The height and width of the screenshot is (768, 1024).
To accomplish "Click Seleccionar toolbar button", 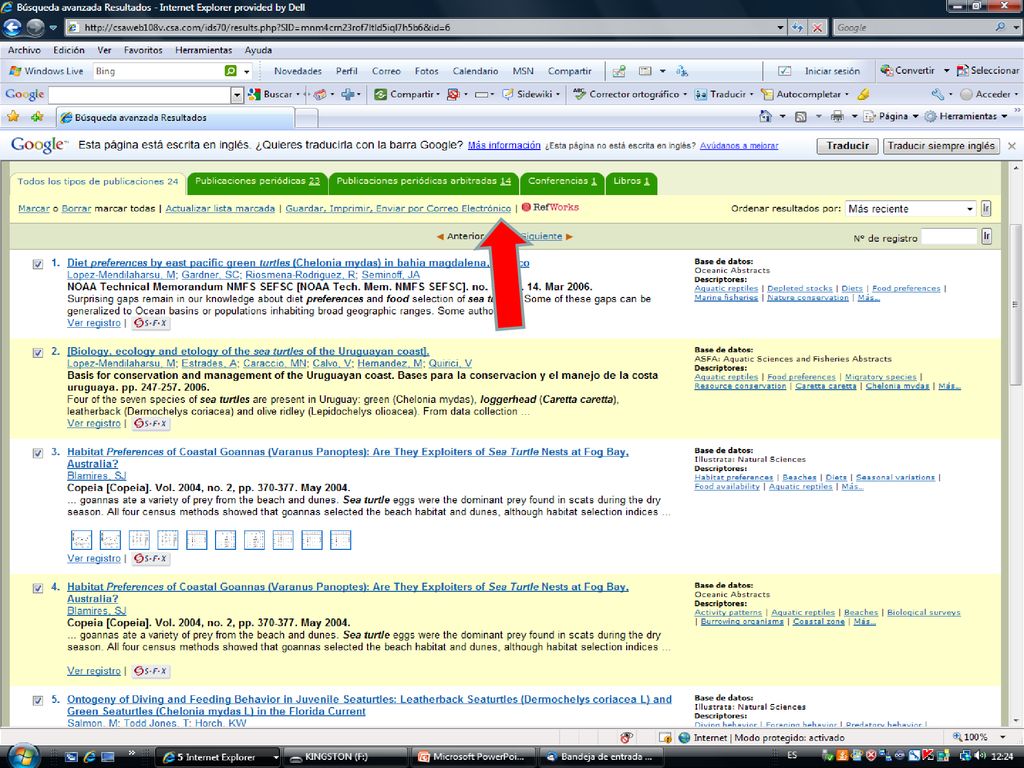I will [987, 70].
